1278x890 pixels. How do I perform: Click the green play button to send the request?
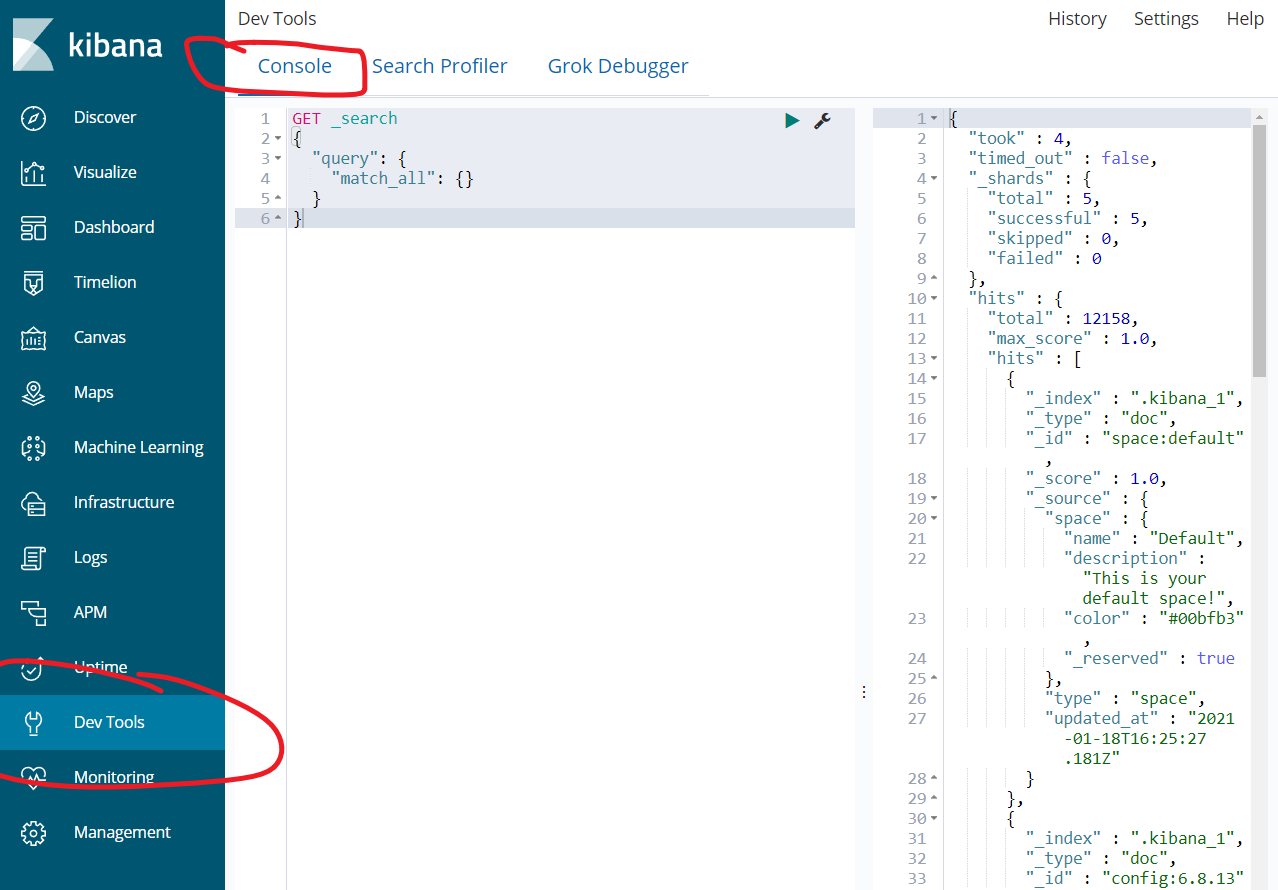click(x=792, y=120)
